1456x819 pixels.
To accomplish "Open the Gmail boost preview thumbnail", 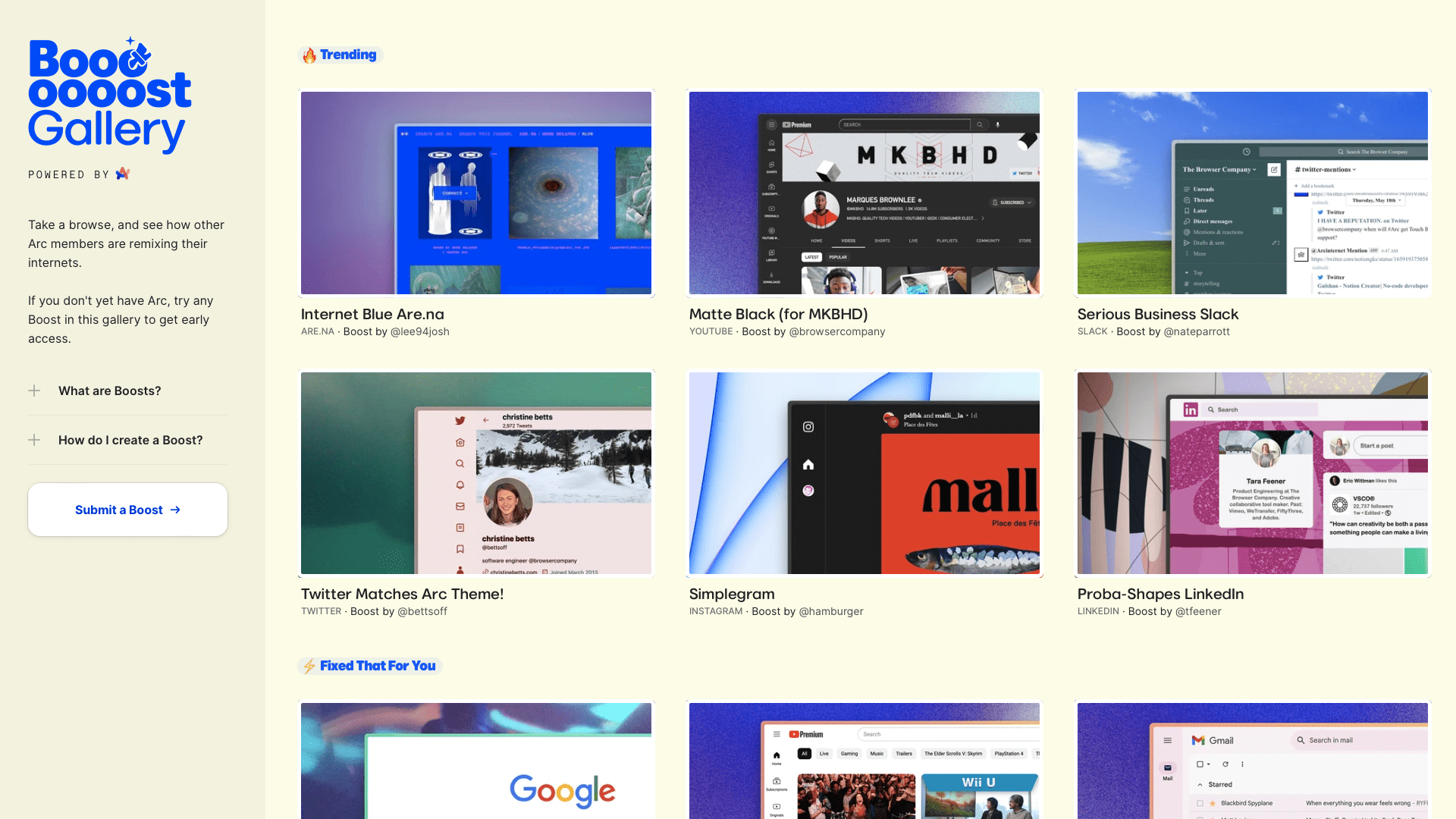I will click(x=1253, y=761).
